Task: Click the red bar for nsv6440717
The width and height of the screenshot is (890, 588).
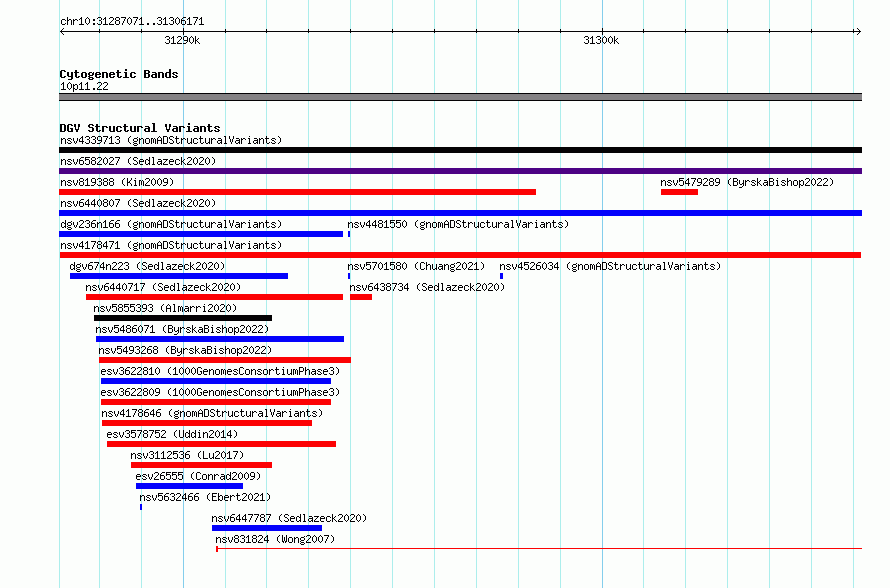Action: pyautogui.click(x=215, y=297)
